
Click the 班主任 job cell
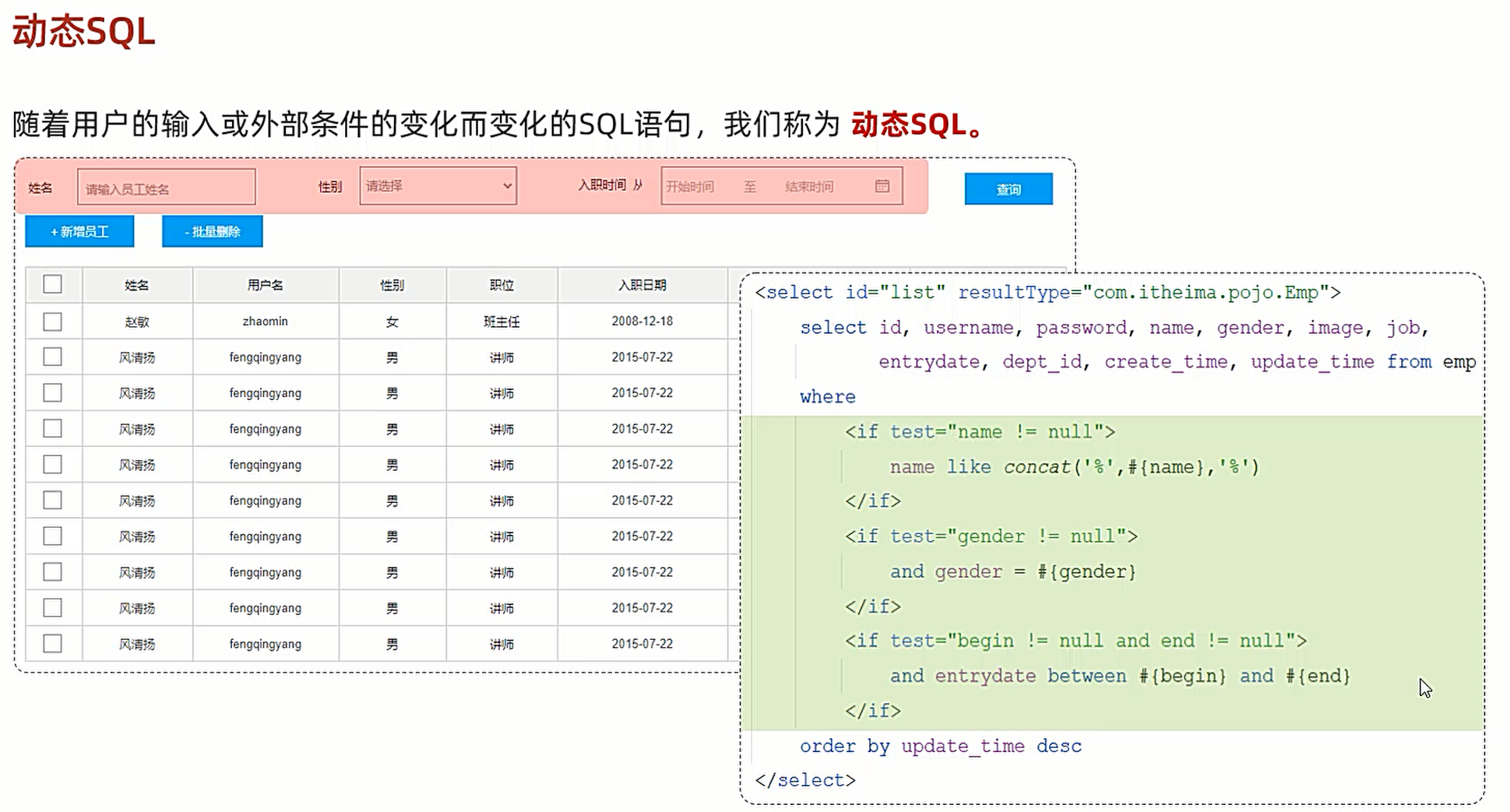click(x=502, y=321)
